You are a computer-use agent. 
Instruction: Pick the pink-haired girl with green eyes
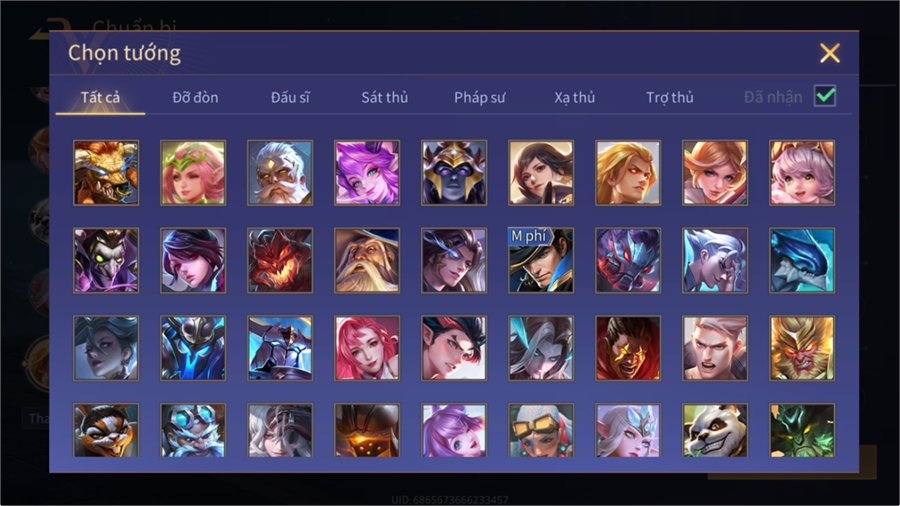[x=802, y=173]
